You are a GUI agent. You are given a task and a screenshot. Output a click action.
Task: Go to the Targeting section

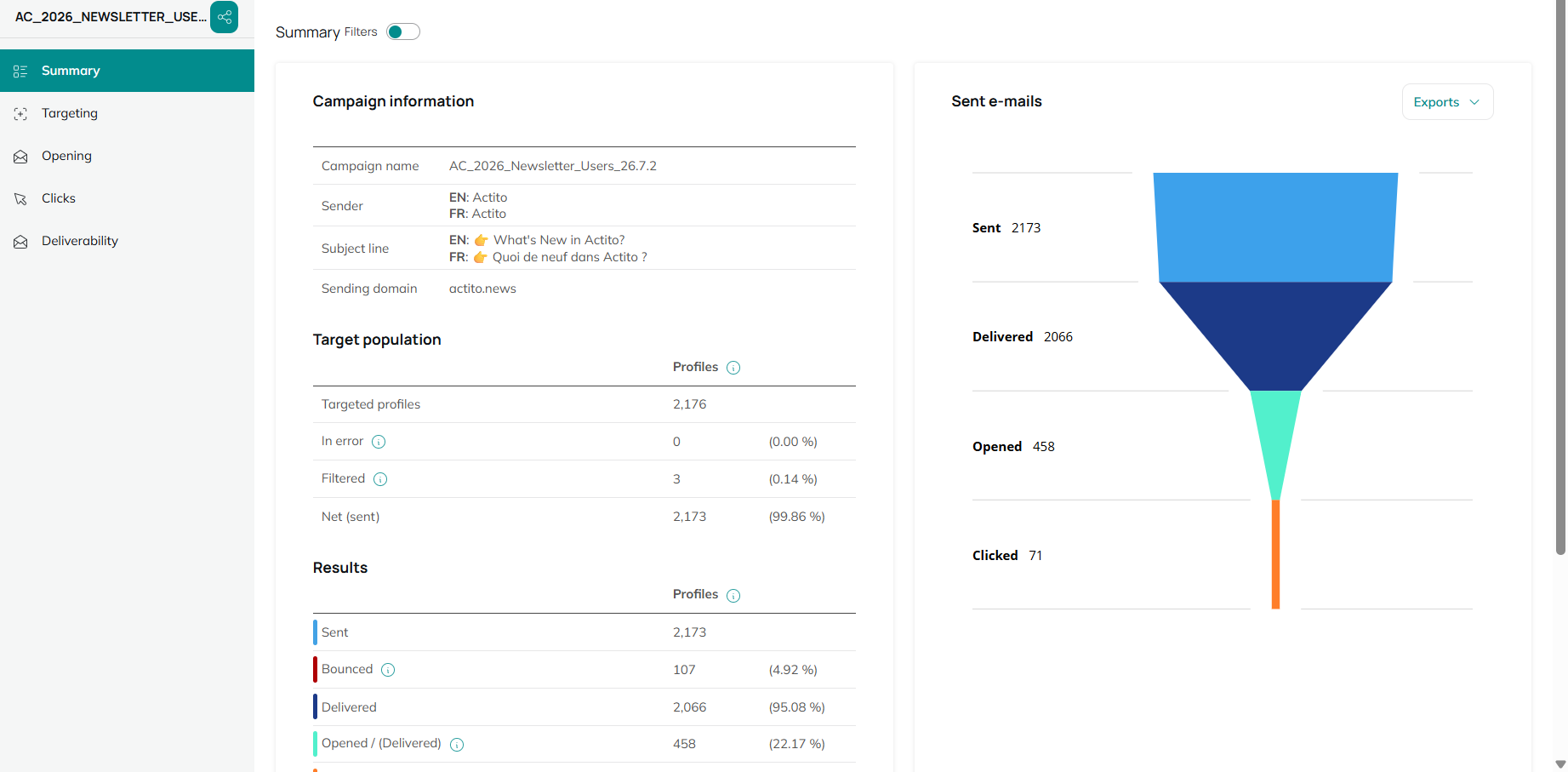pos(127,113)
